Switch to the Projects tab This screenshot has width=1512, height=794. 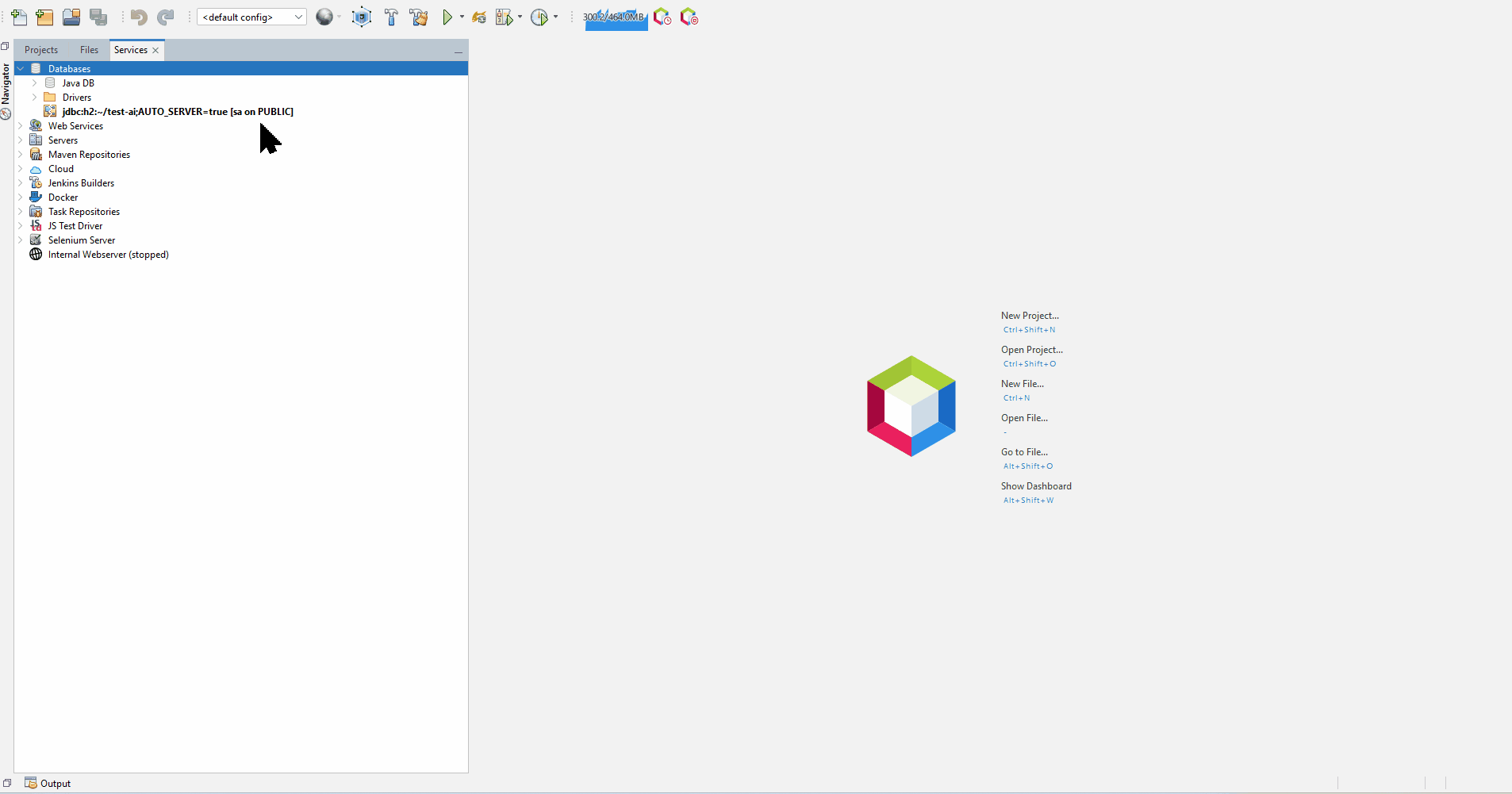coord(41,50)
